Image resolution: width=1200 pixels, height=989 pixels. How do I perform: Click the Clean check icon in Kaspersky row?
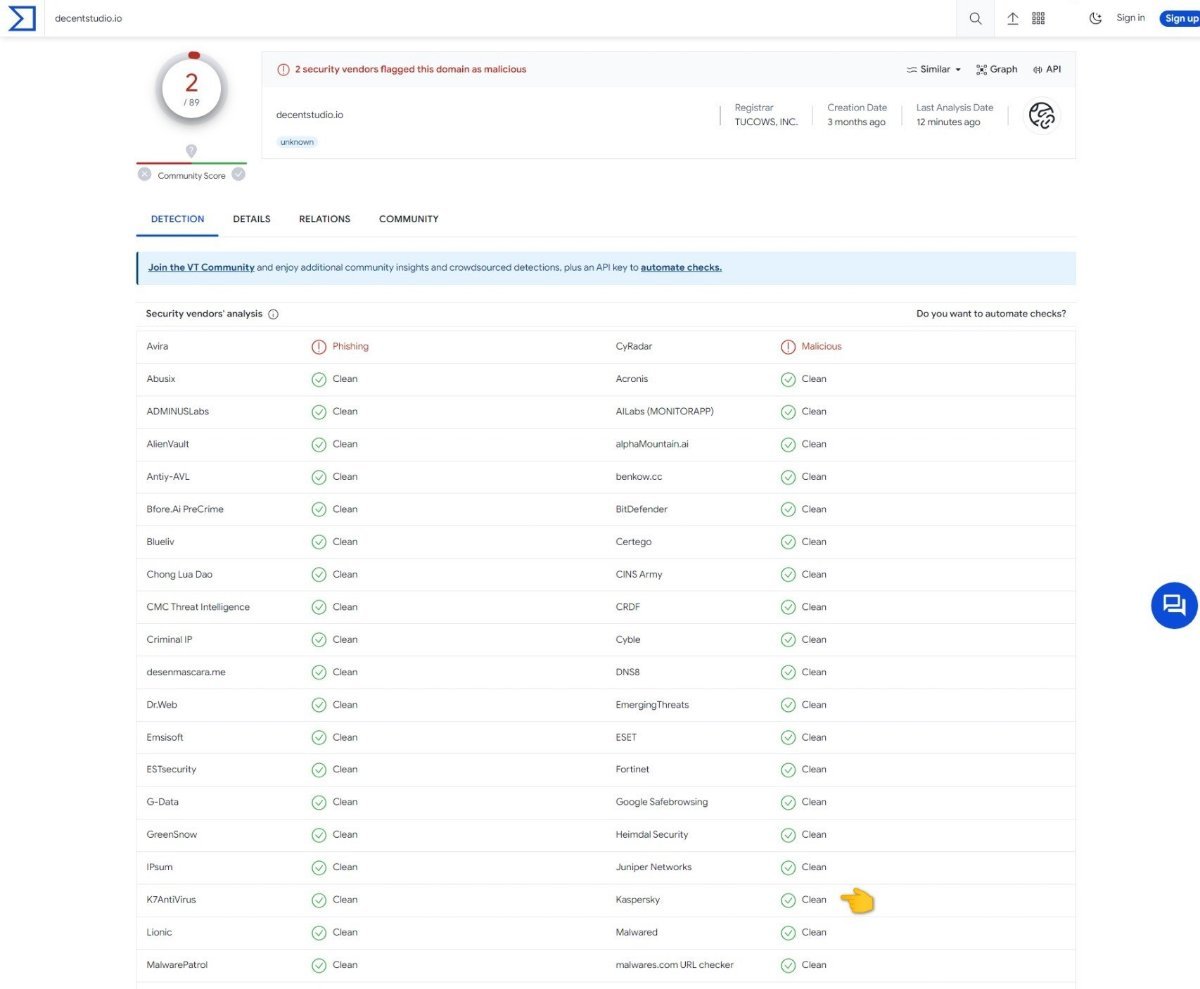coord(788,900)
